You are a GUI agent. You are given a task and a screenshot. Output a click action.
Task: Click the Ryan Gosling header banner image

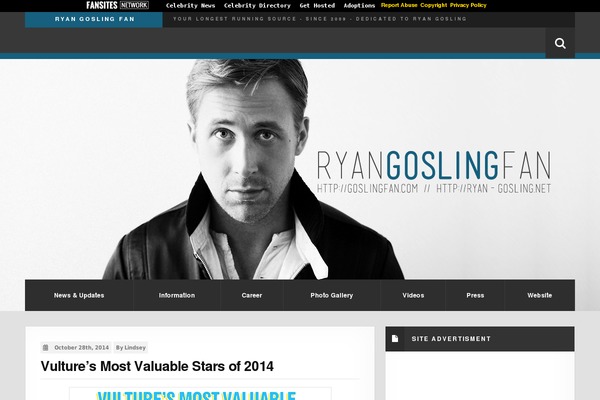point(300,169)
